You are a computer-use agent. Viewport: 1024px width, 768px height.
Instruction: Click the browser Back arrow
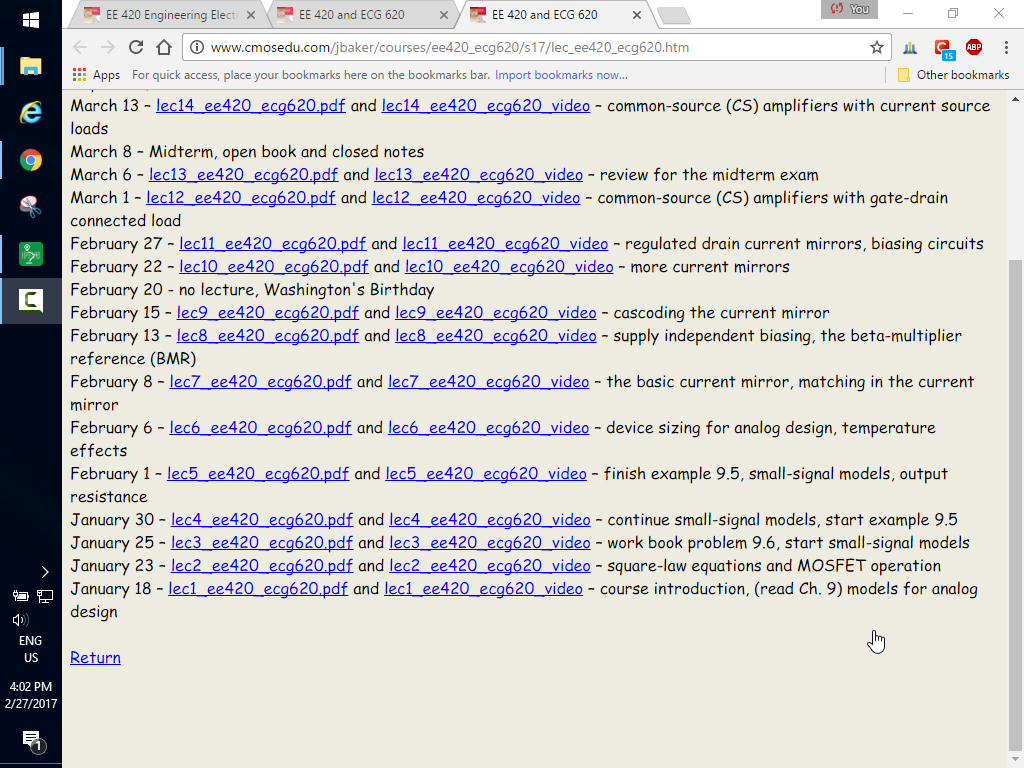point(80,47)
